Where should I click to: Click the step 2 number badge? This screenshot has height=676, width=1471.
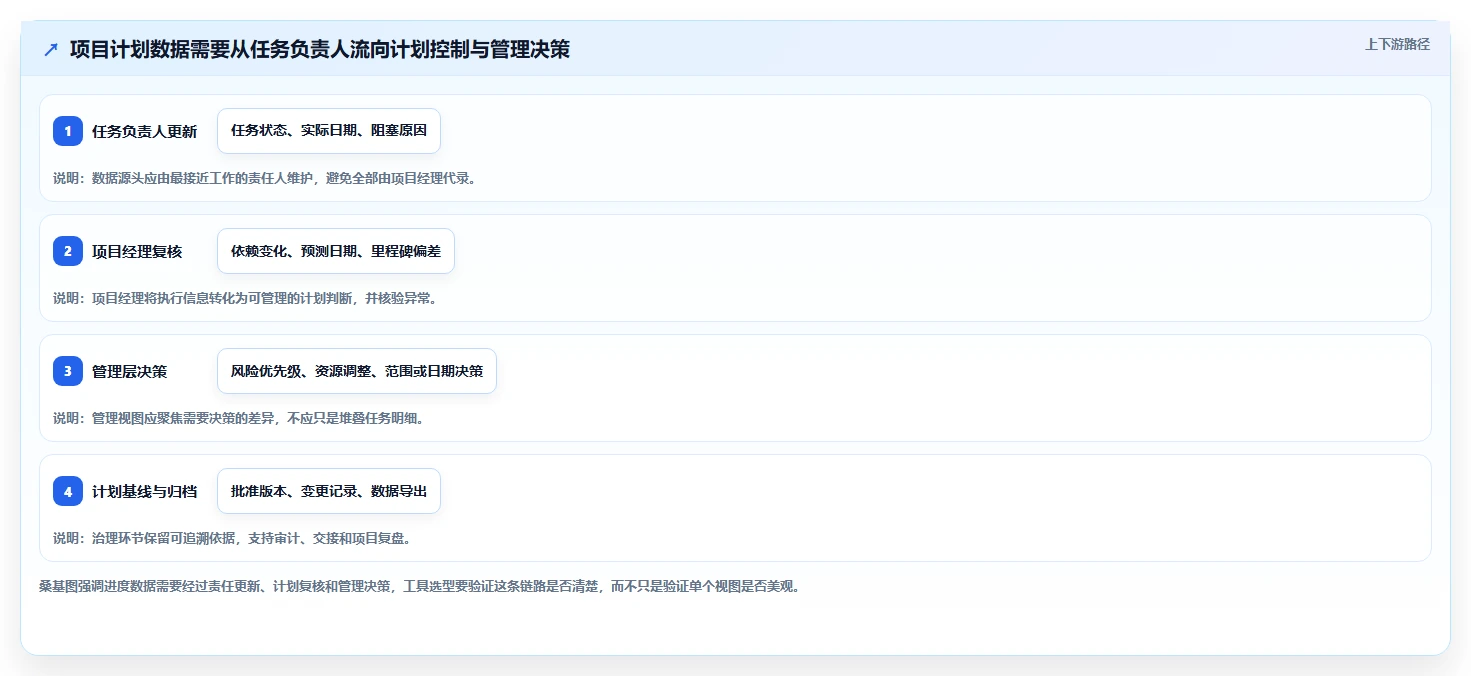(68, 251)
